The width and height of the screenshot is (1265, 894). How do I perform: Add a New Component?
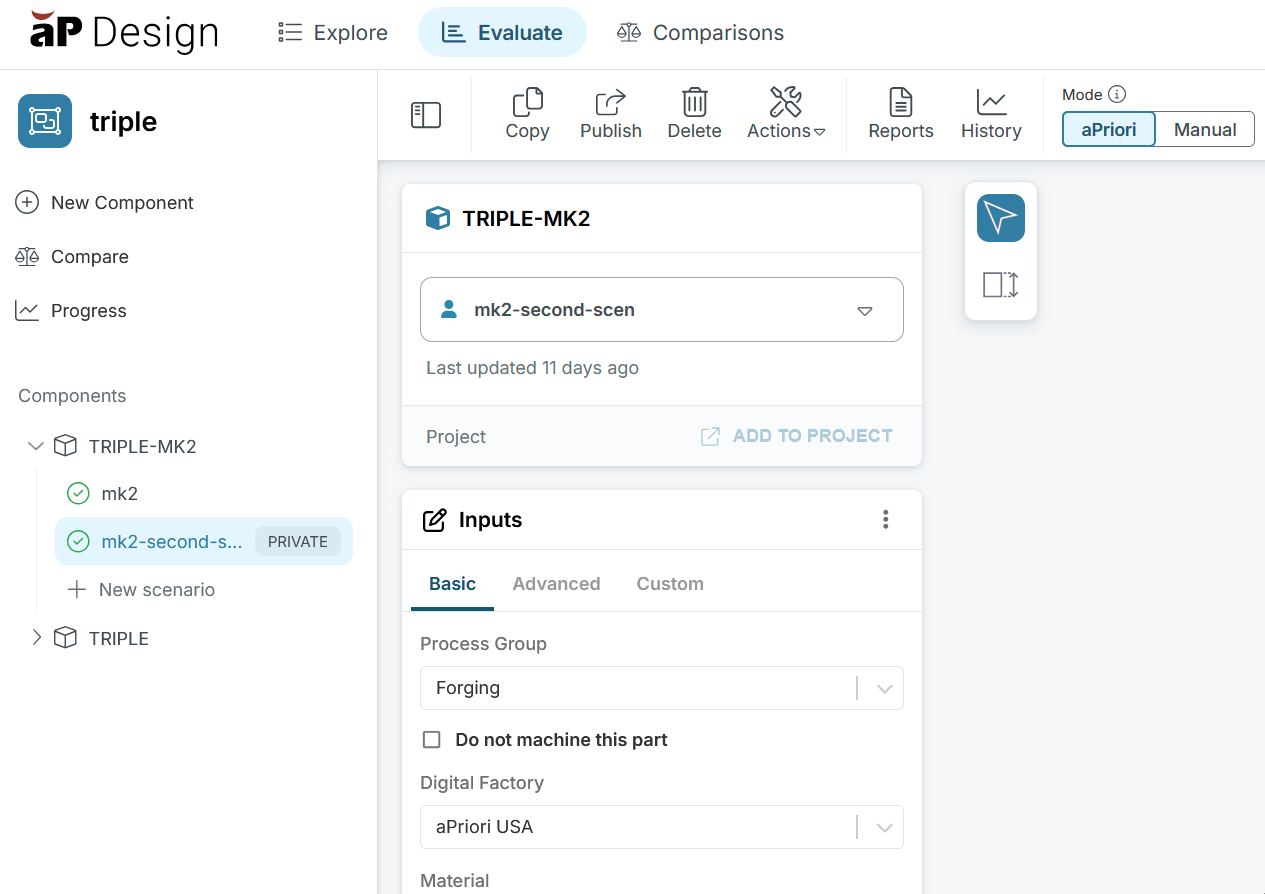104,203
